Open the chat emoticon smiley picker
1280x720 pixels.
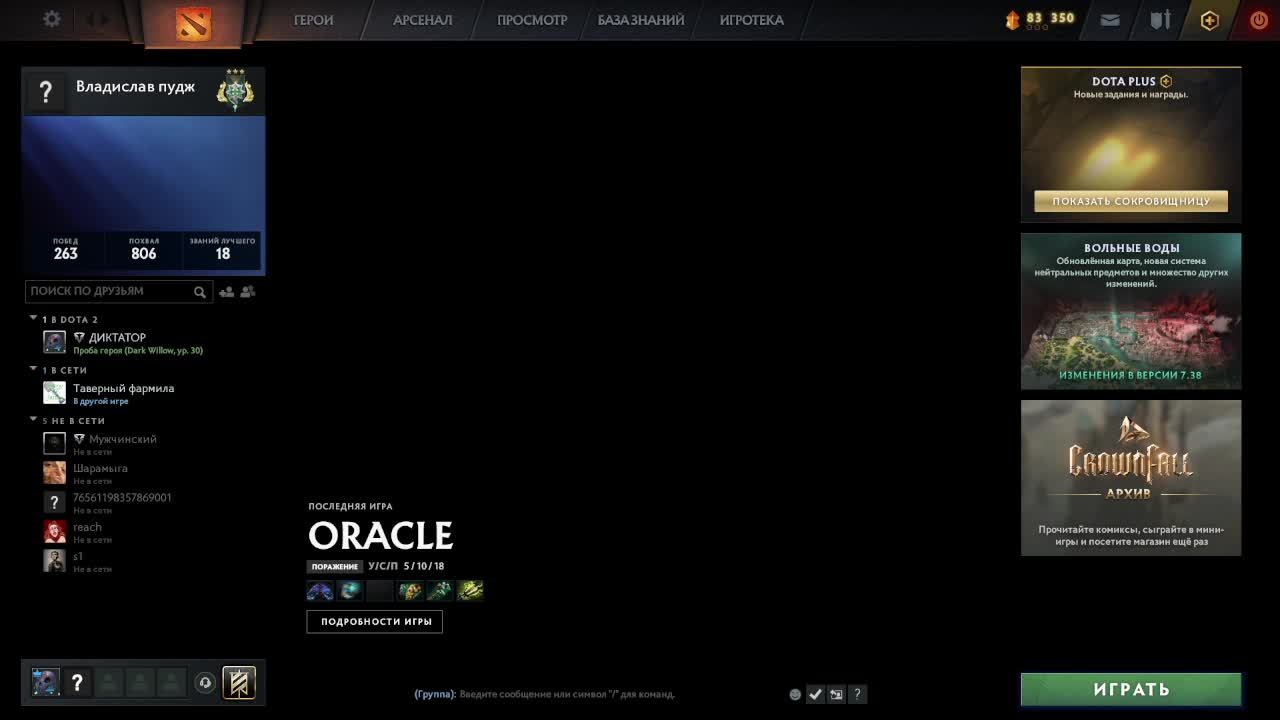(x=795, y=694)
